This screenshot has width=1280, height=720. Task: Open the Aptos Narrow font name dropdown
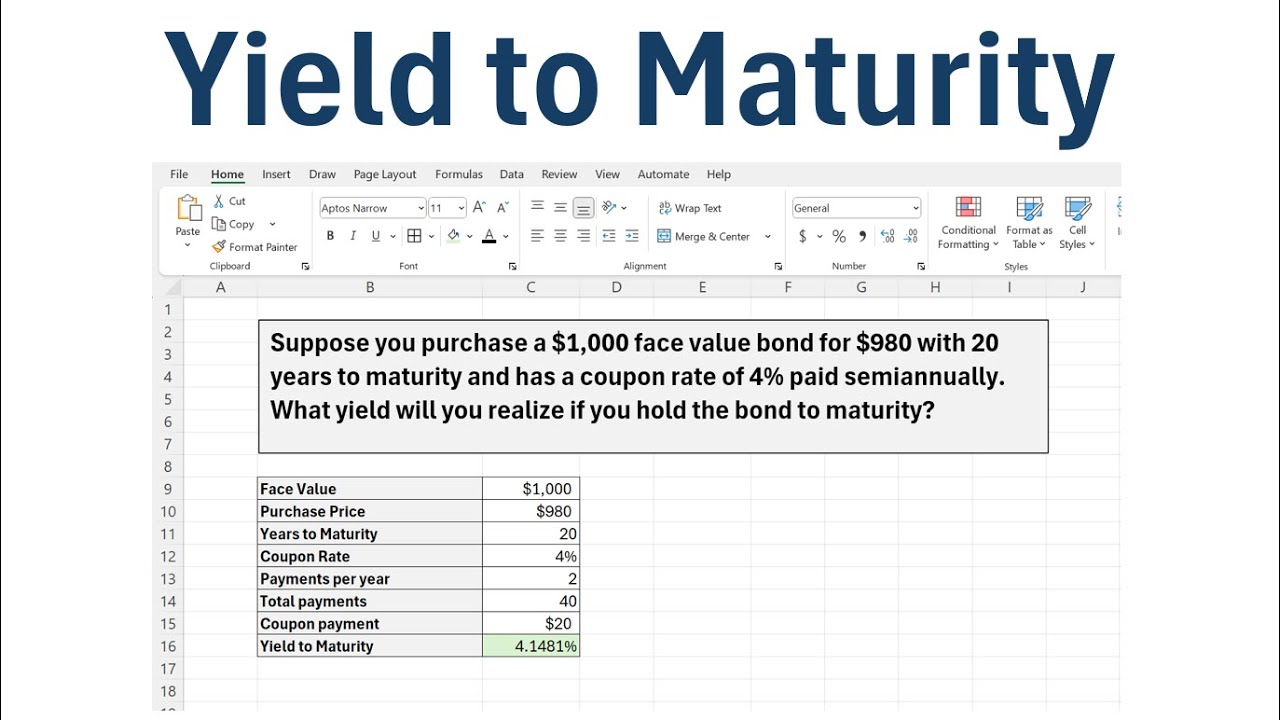[x=421, y=208]
